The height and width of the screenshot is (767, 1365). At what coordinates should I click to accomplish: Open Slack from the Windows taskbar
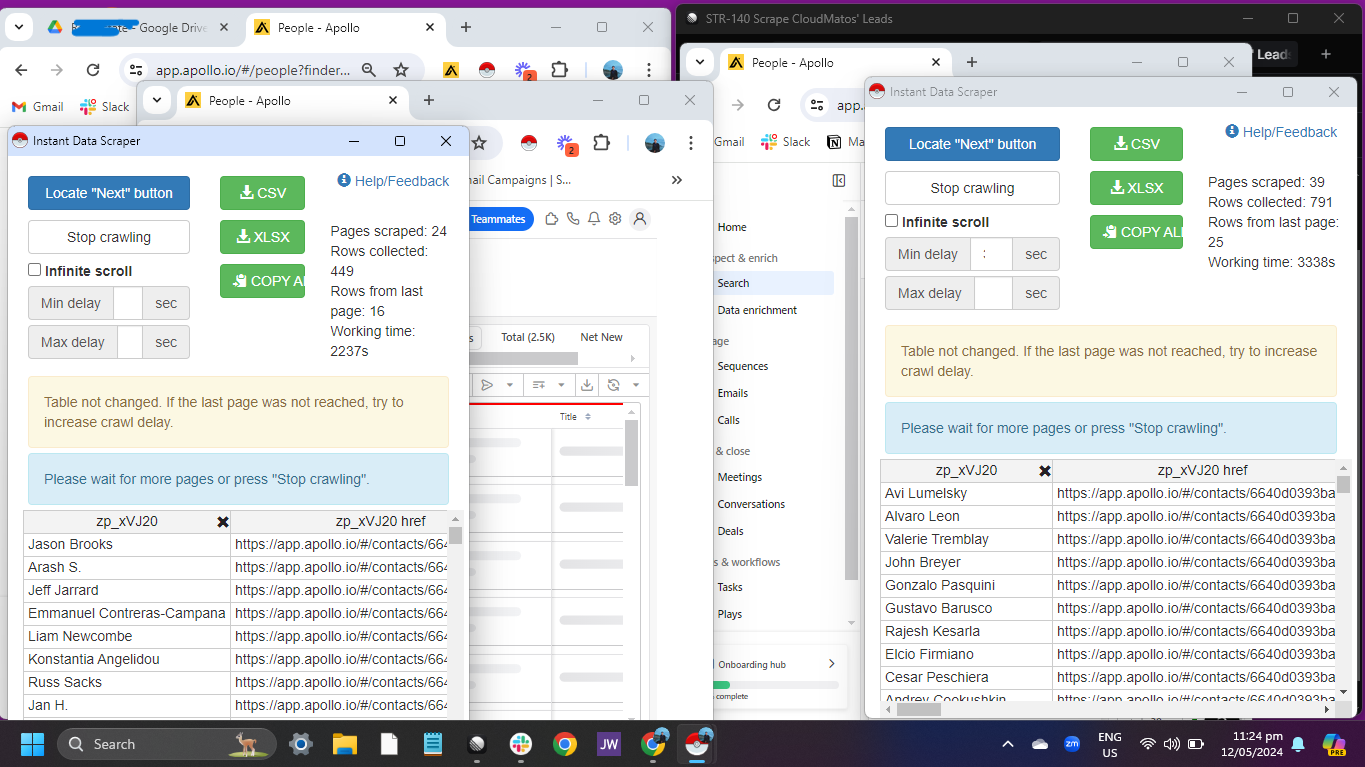(x=520, y=744)
